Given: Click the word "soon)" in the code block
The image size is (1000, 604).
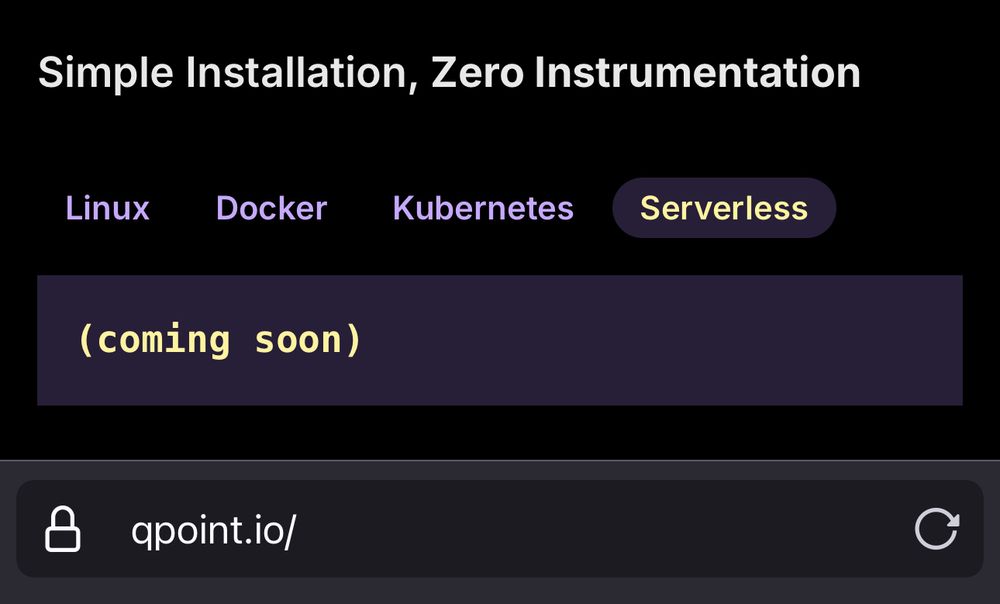Looking at the screenshot, I should 308,340.
